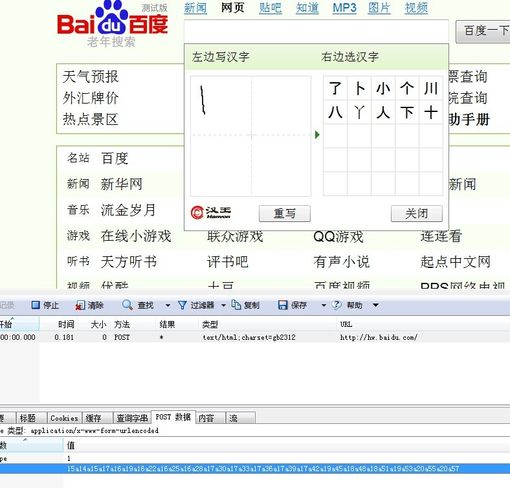The height and width of the screenshot is (488, 510).
Task: Open the 查找 find magnifier tool
Action: (127, 305)
